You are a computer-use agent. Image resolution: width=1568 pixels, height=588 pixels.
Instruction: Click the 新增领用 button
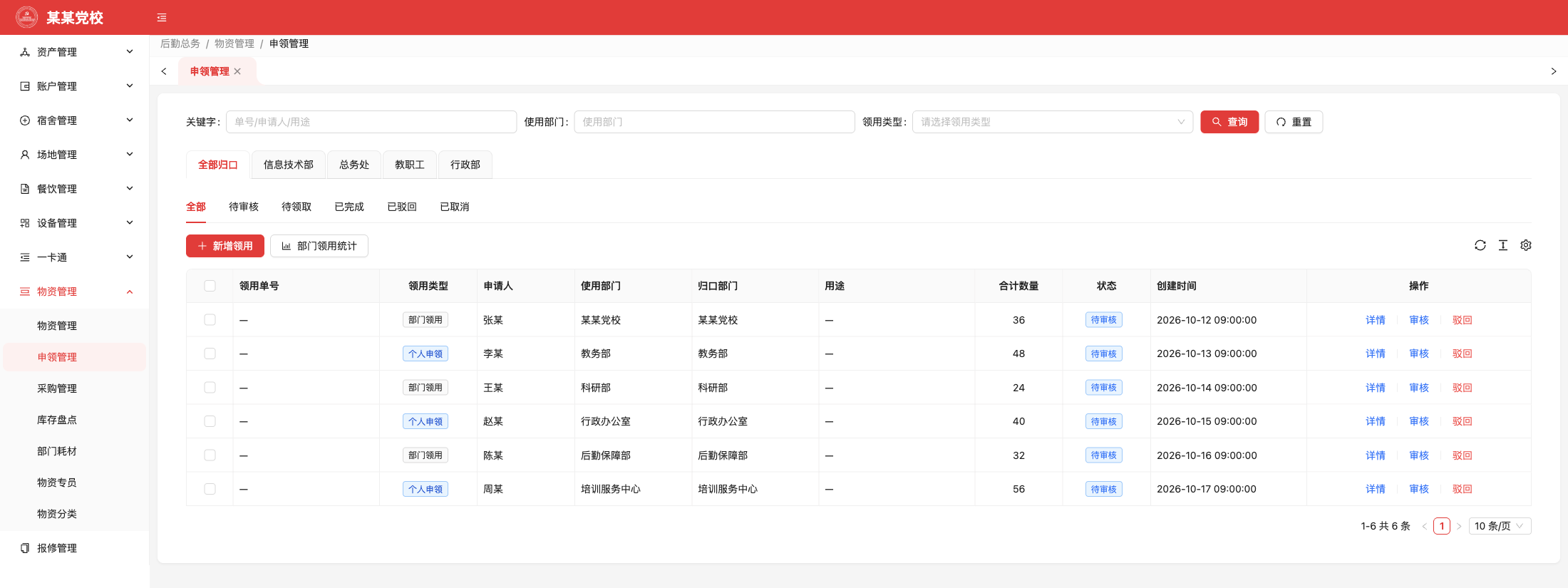[225, 246]
